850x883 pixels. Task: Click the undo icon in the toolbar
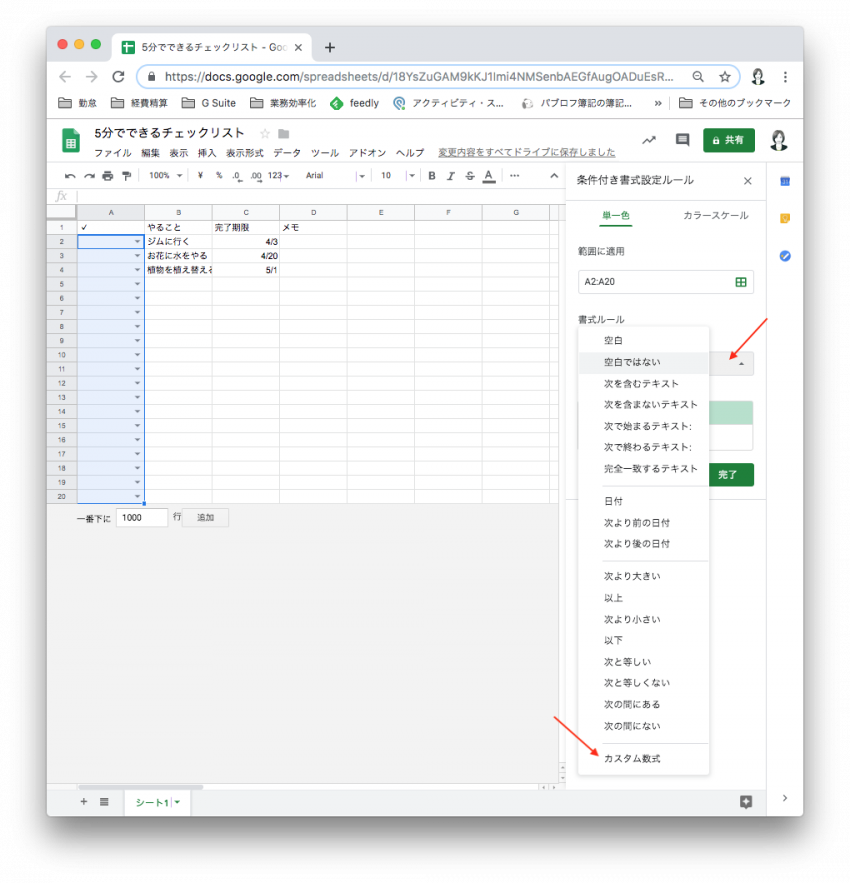[70, 176]
